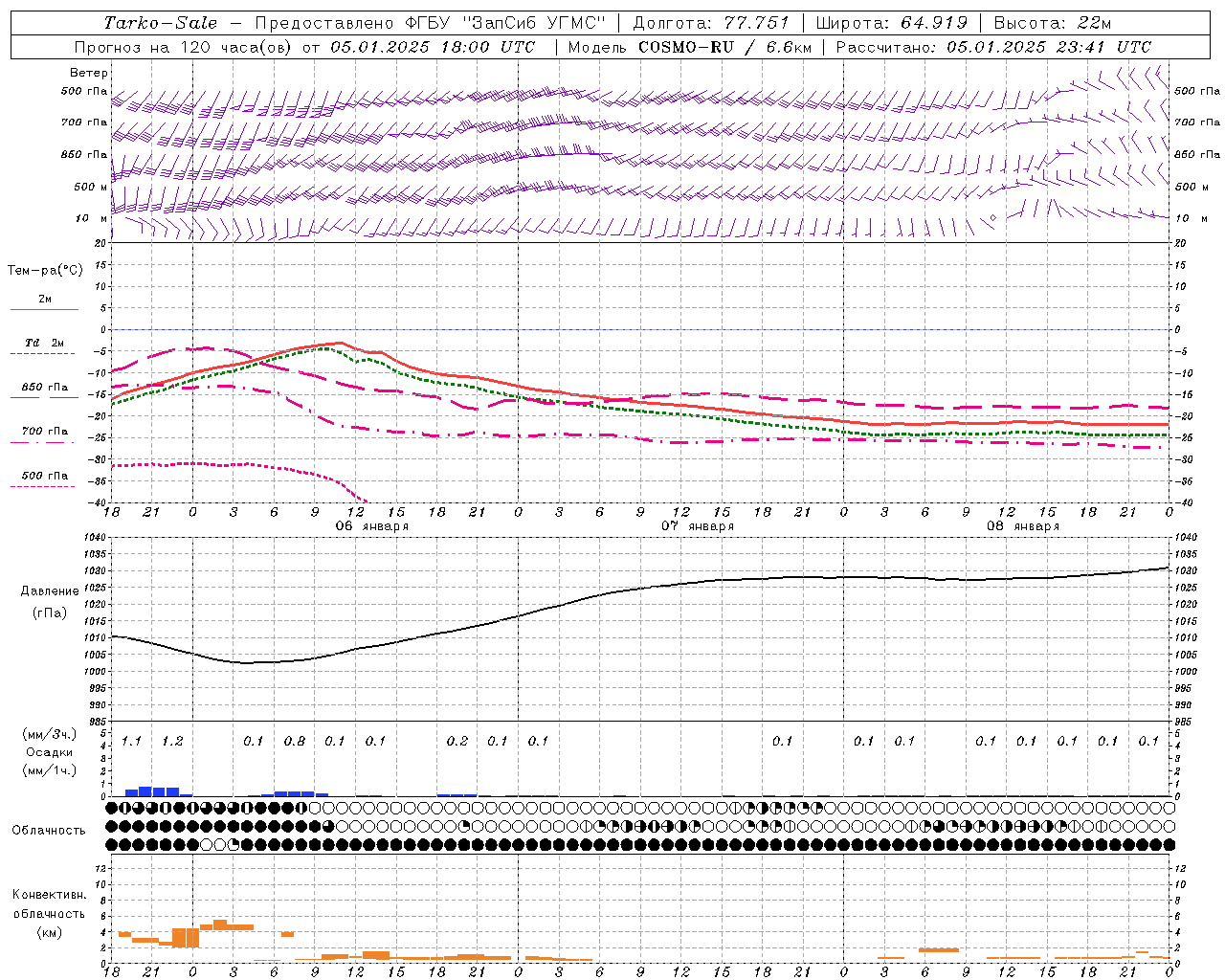Screen dimensions: 1225x980
Task: Click the (мм/3ч.) precipitation unit label
Action: click(50, 734)
